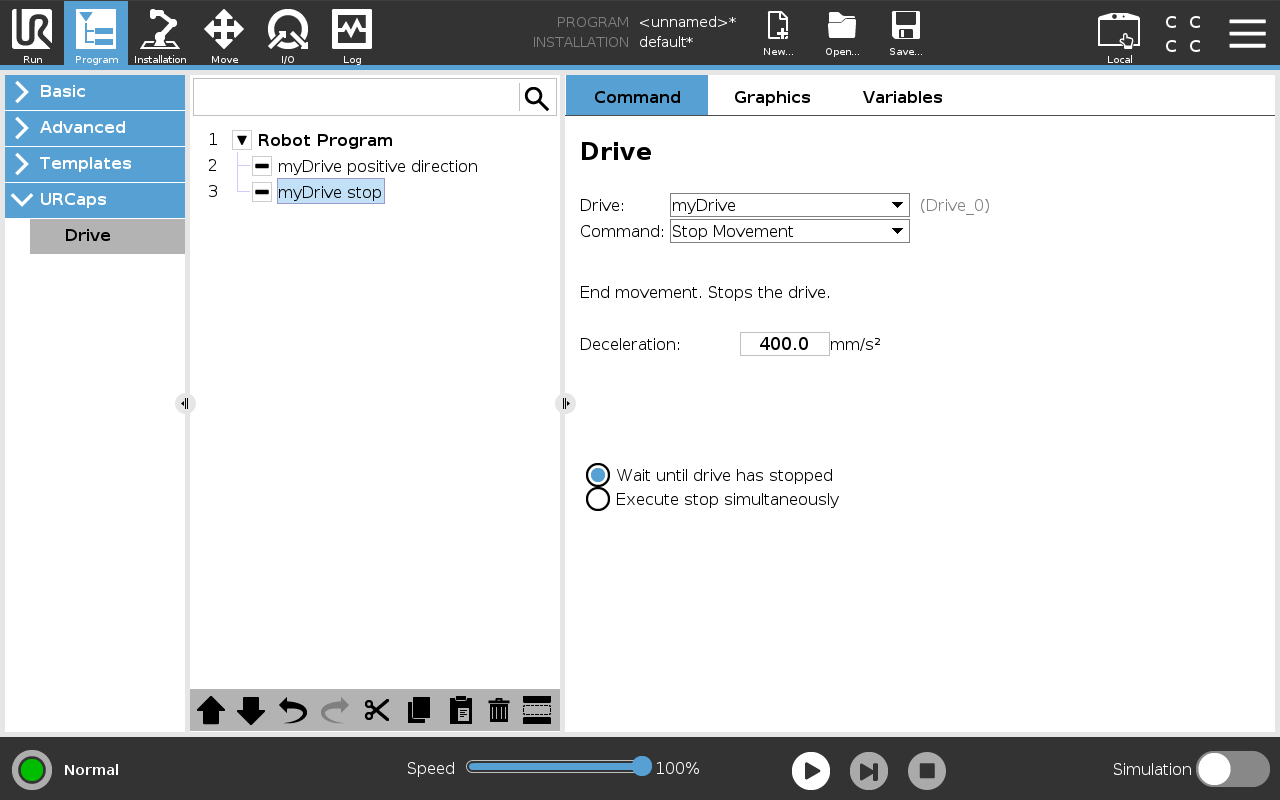Switch to the Graphics tab

tap(771, 97)
